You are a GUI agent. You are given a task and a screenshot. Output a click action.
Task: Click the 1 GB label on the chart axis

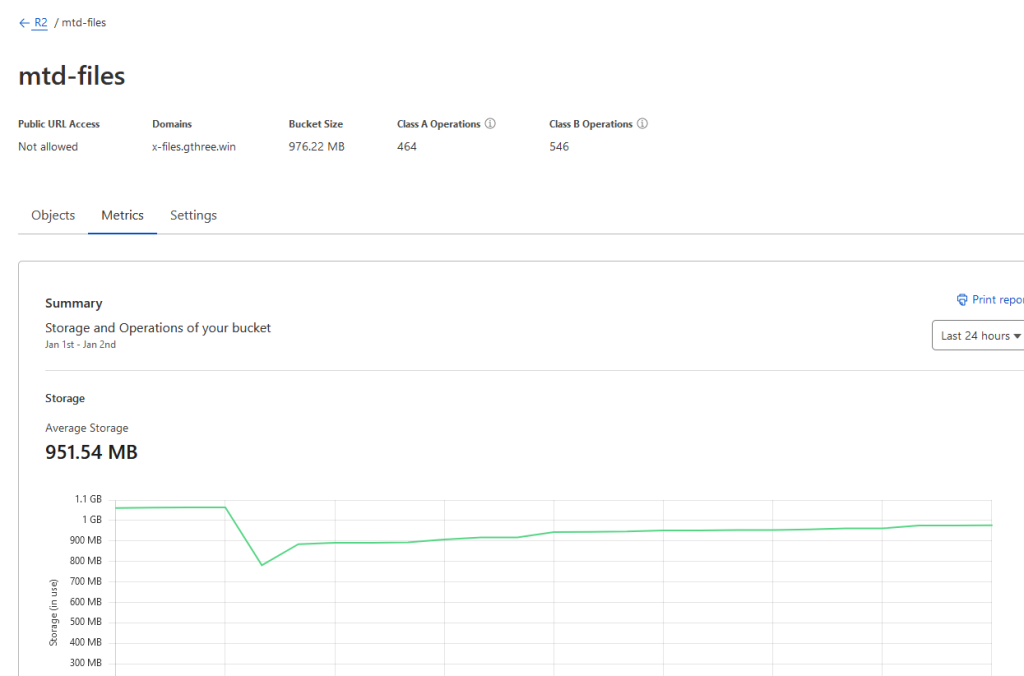[91, 519]
